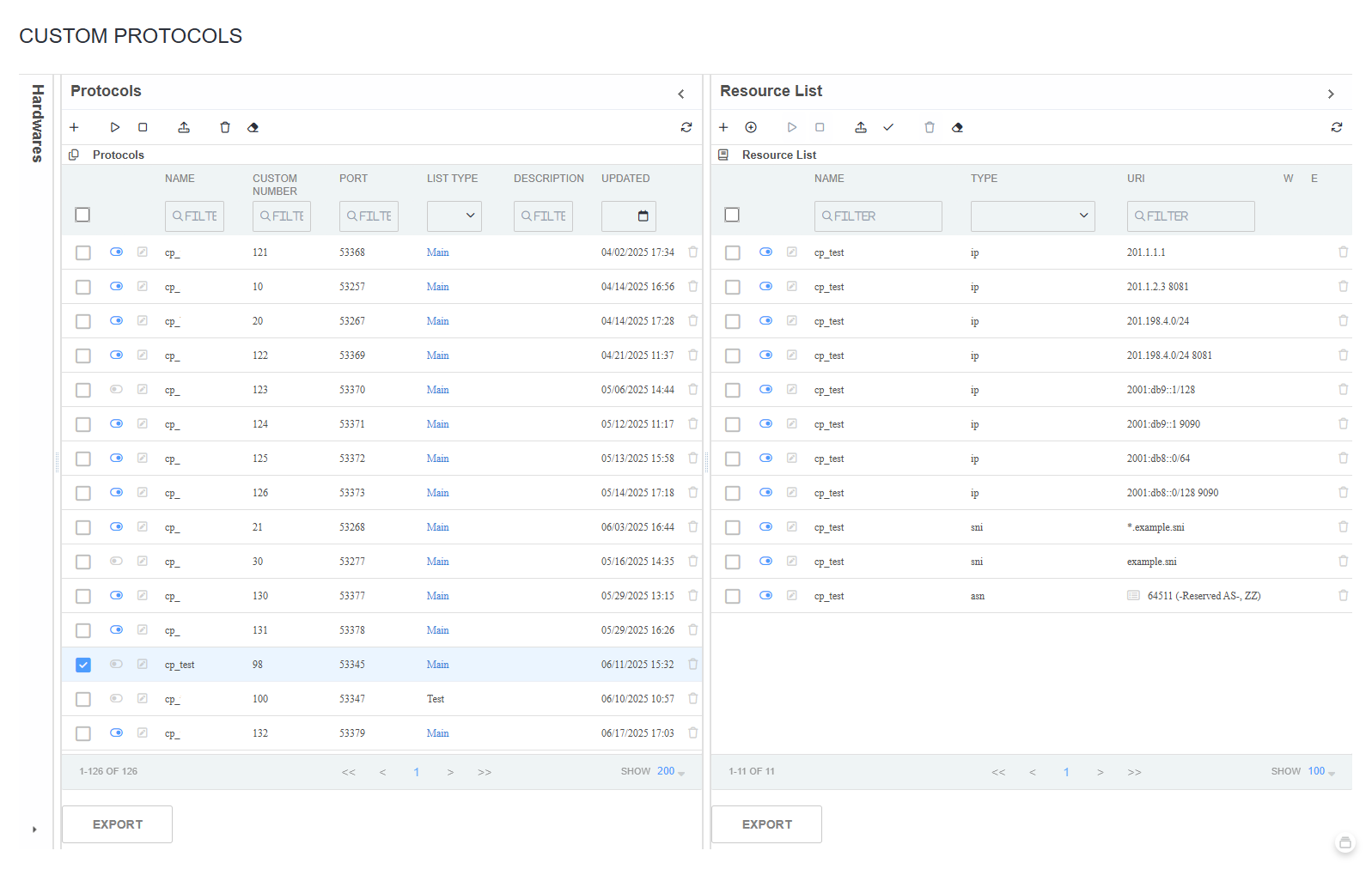The height and width of the screenshot is (869, 1372).
Task: Open the List Type filter dropdown
Action: click(454, 216)
